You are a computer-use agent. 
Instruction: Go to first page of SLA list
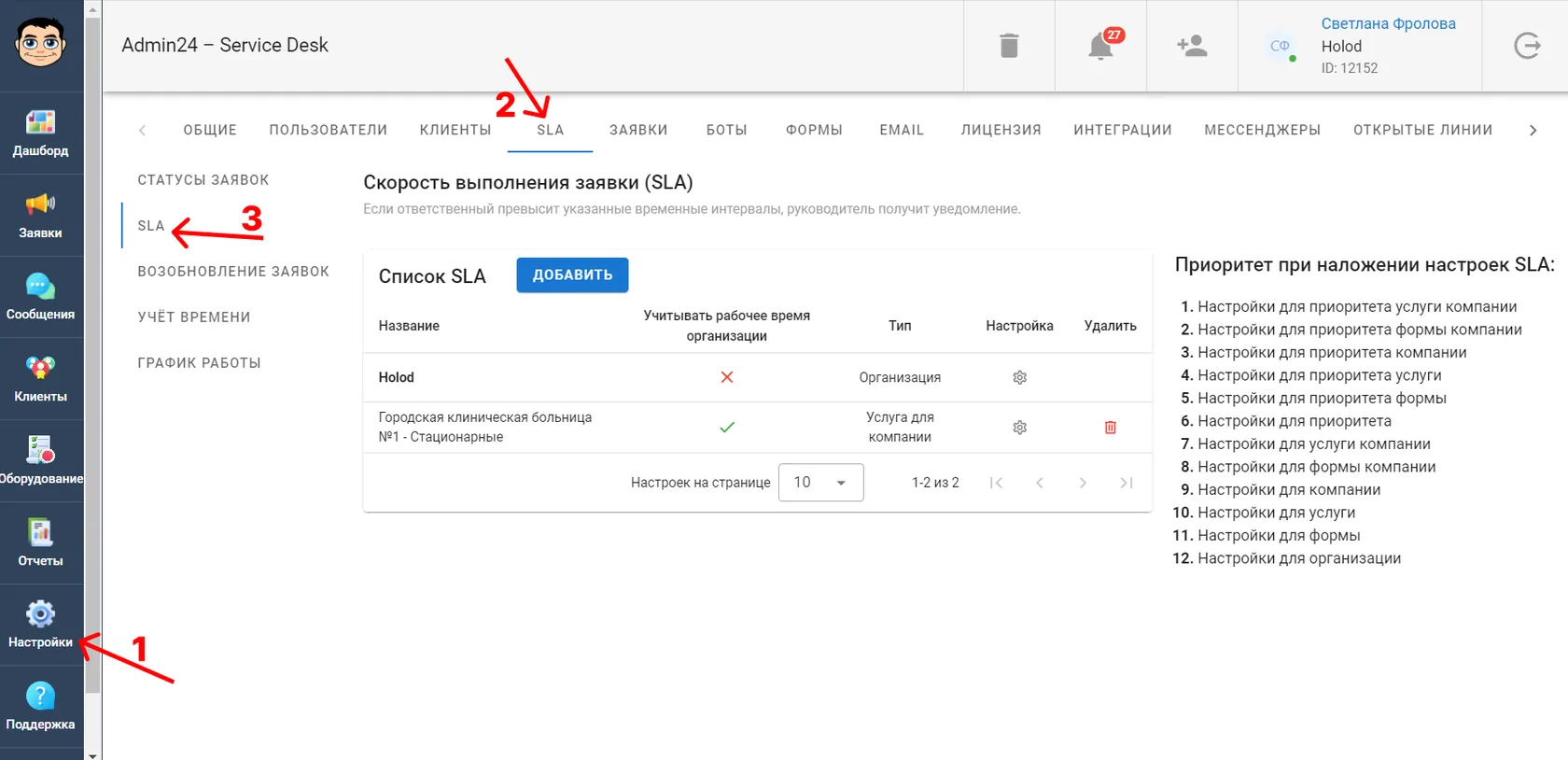point(996,483)
